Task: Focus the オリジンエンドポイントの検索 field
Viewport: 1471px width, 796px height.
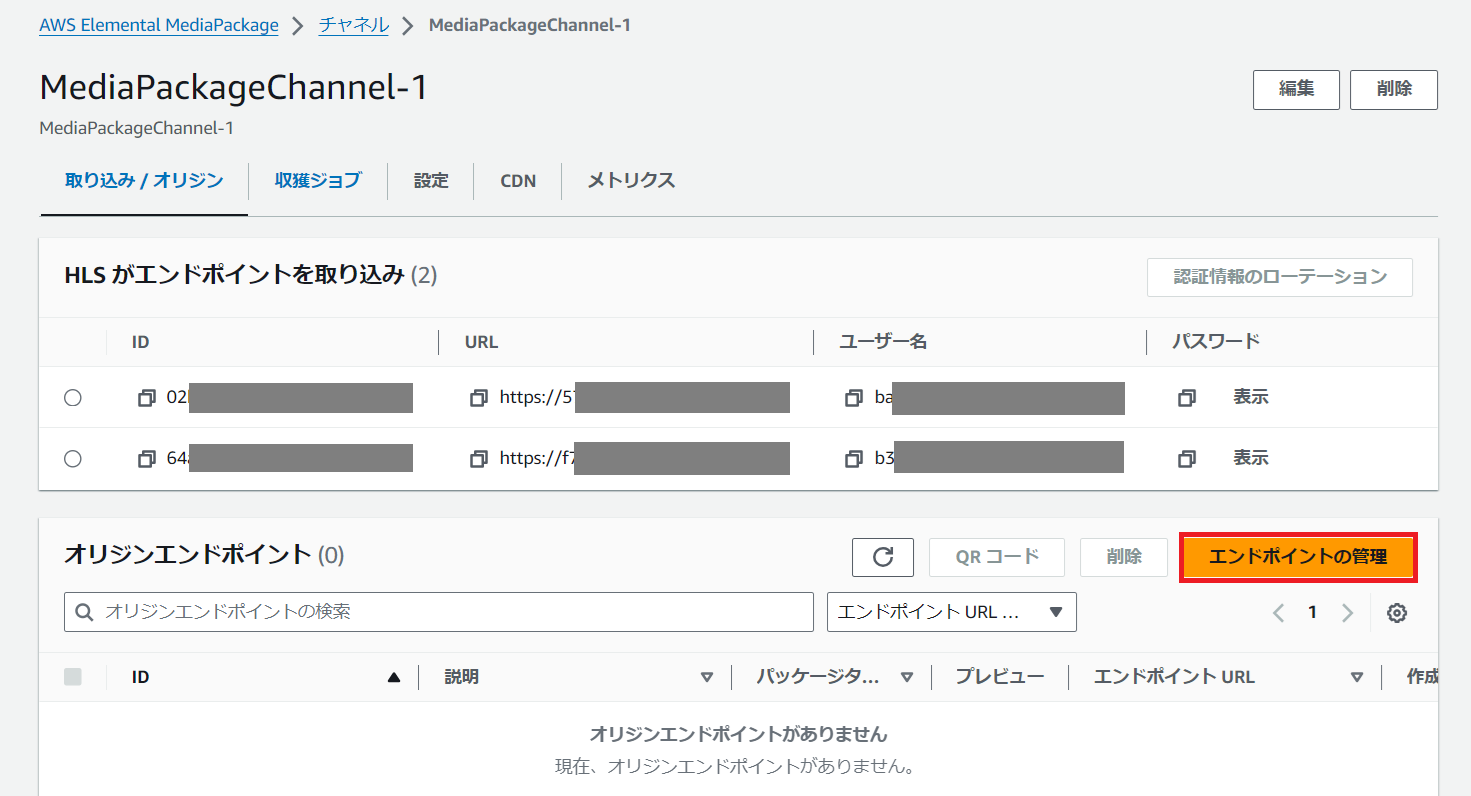Action: 439,612
